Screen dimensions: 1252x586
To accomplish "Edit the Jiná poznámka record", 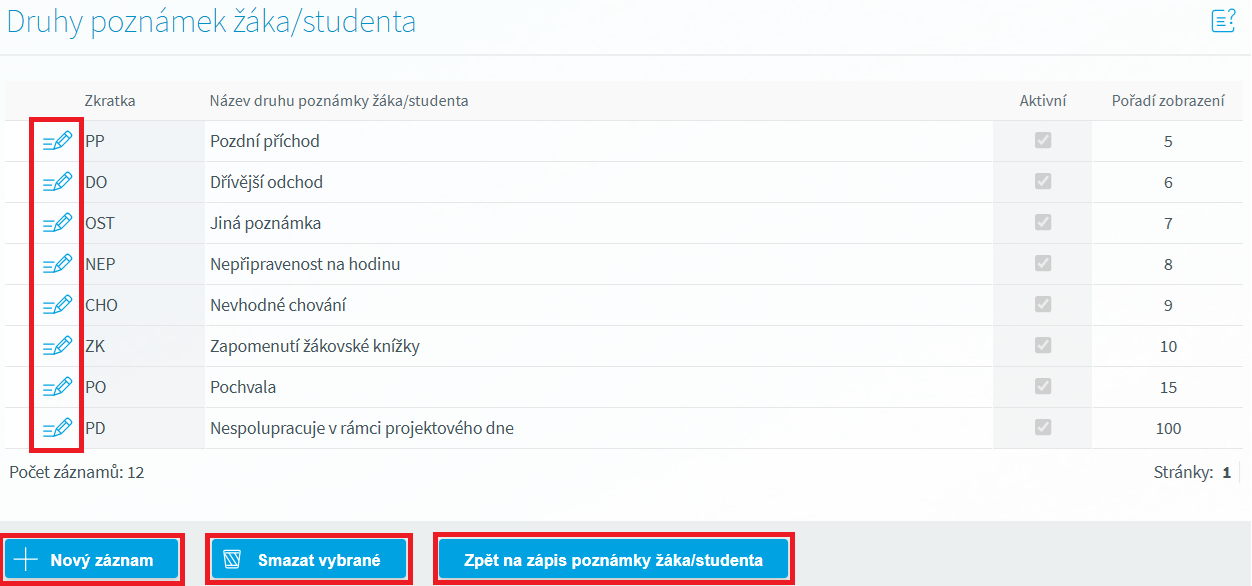I will (57, 223).
